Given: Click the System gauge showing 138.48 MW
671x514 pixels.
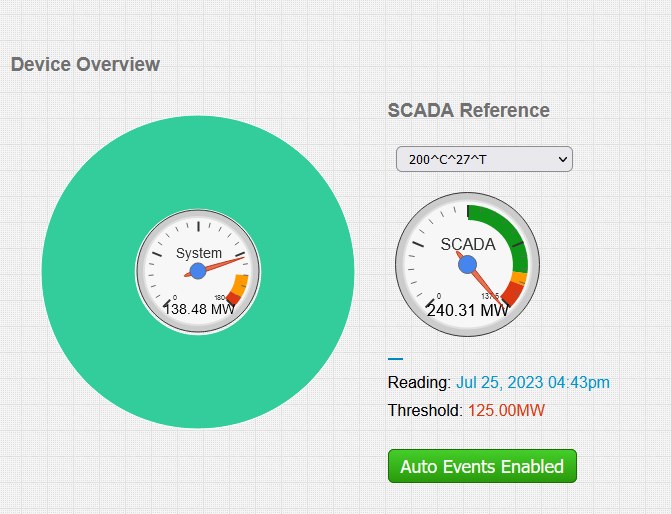Looking at the screenshot, I should (x=198, y=271).
